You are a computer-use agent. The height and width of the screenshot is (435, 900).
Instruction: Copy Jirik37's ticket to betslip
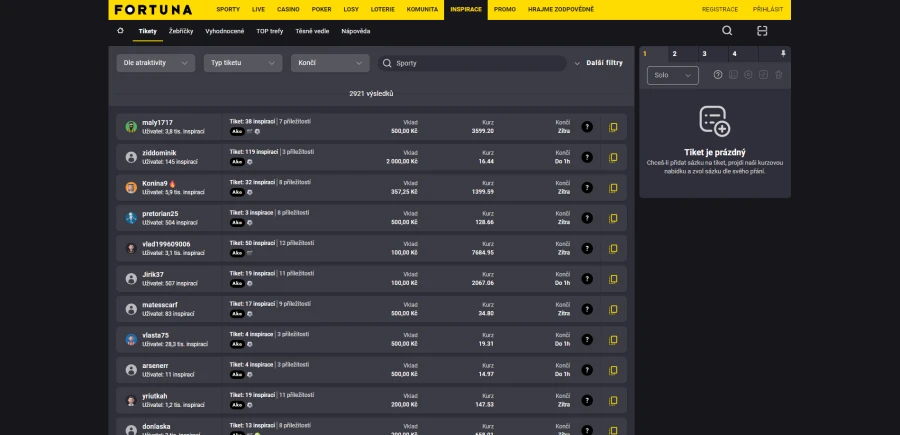[x=613, y=279]
